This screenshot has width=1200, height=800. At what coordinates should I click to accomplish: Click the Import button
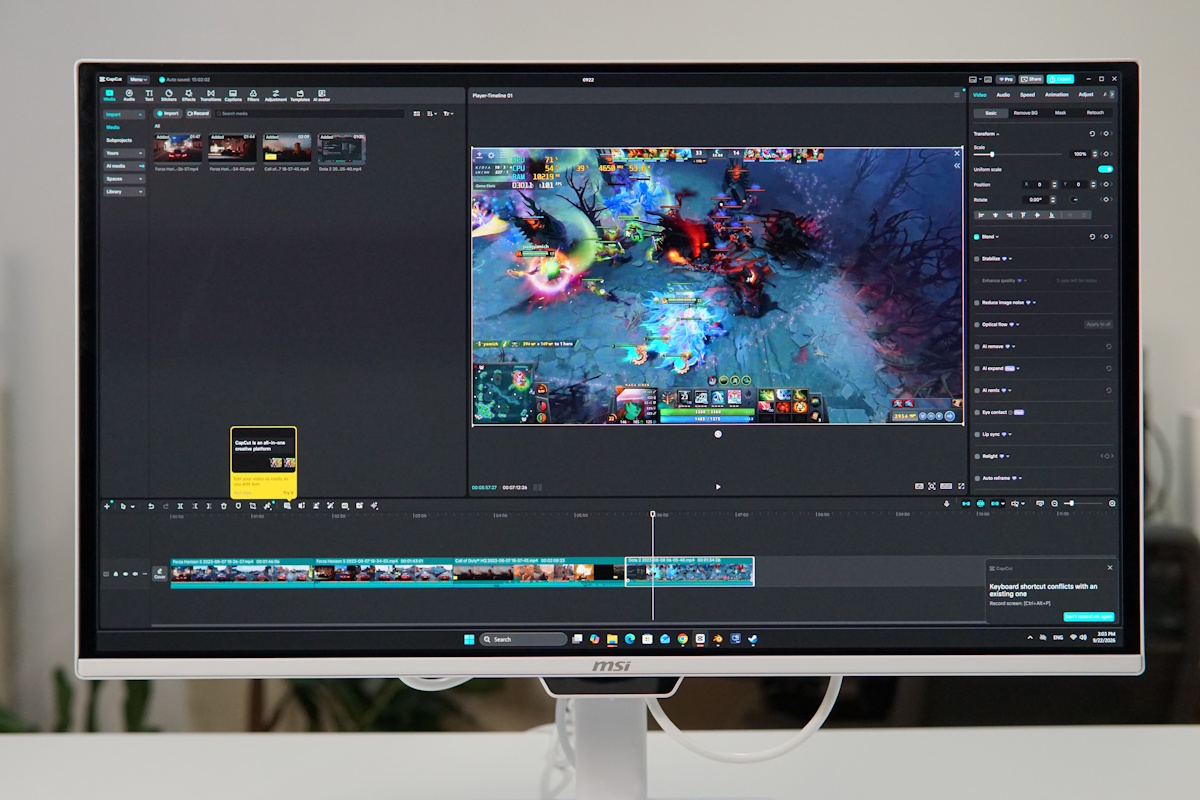[x=168, y=113]
